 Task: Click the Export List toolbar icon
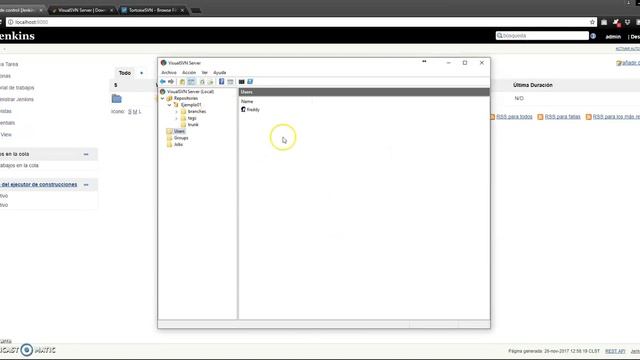[211, 82]
